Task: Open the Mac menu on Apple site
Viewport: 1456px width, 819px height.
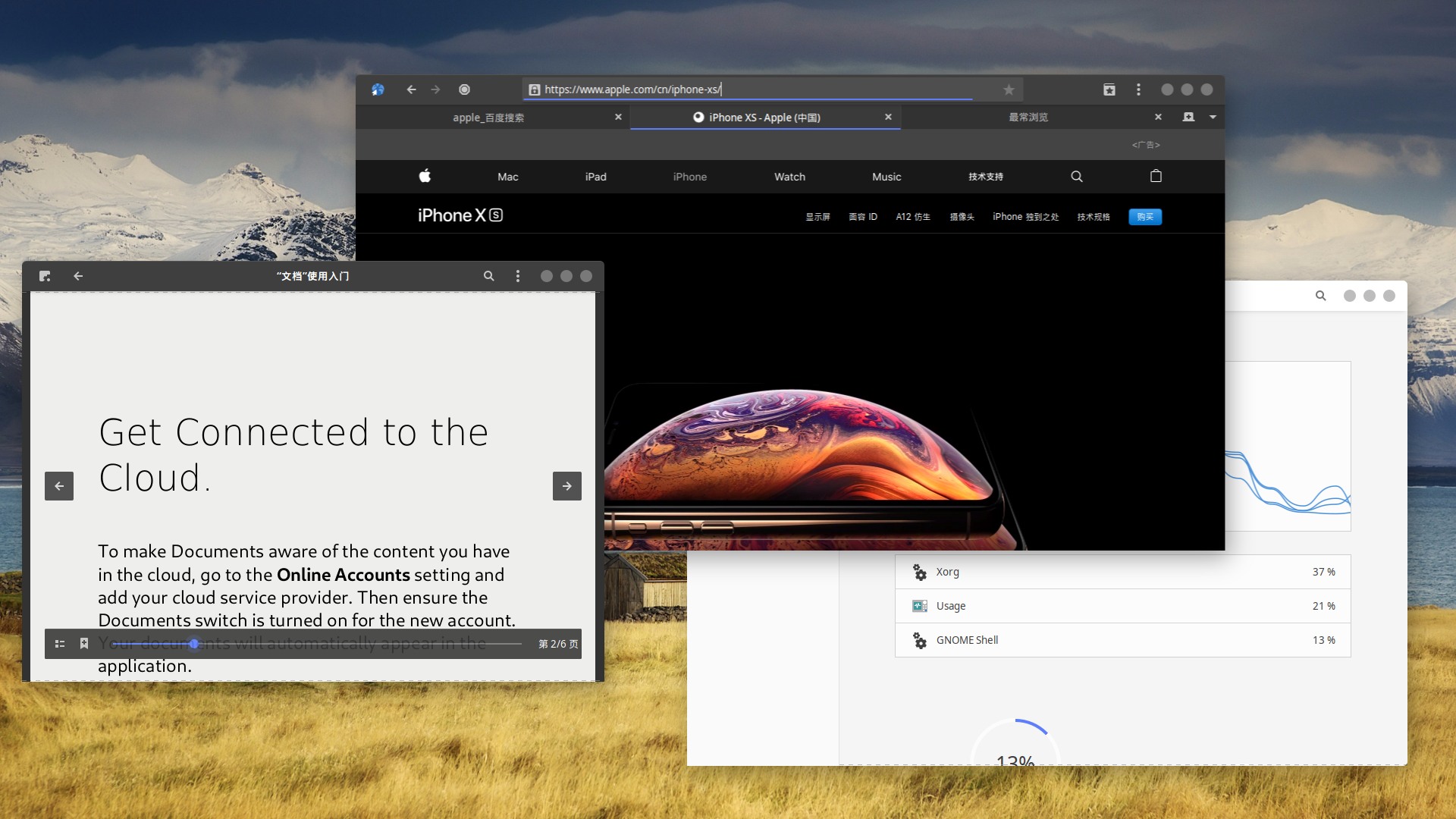Action: [x=507, y=177]
